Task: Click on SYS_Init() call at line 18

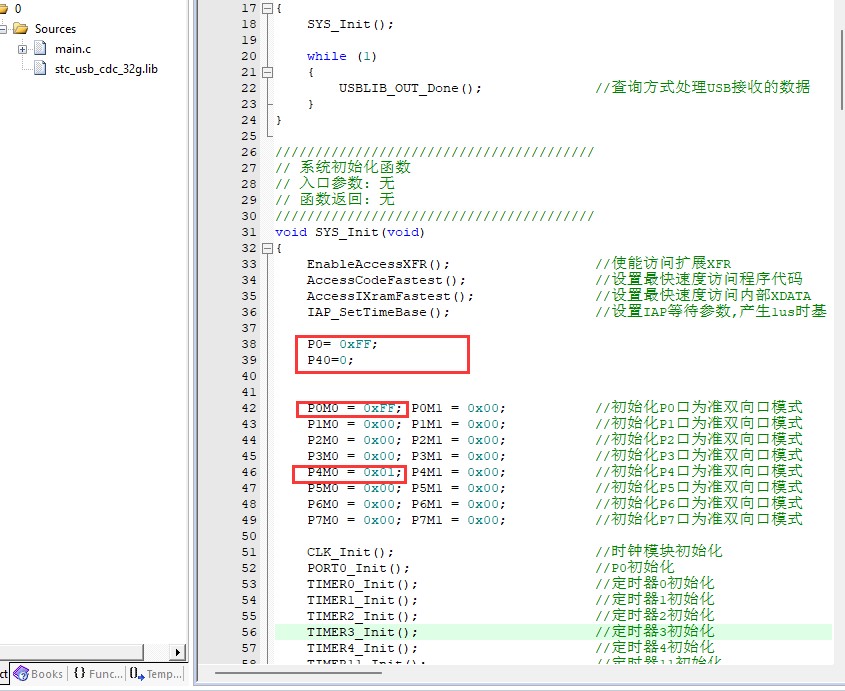Action: coord(350,24)
